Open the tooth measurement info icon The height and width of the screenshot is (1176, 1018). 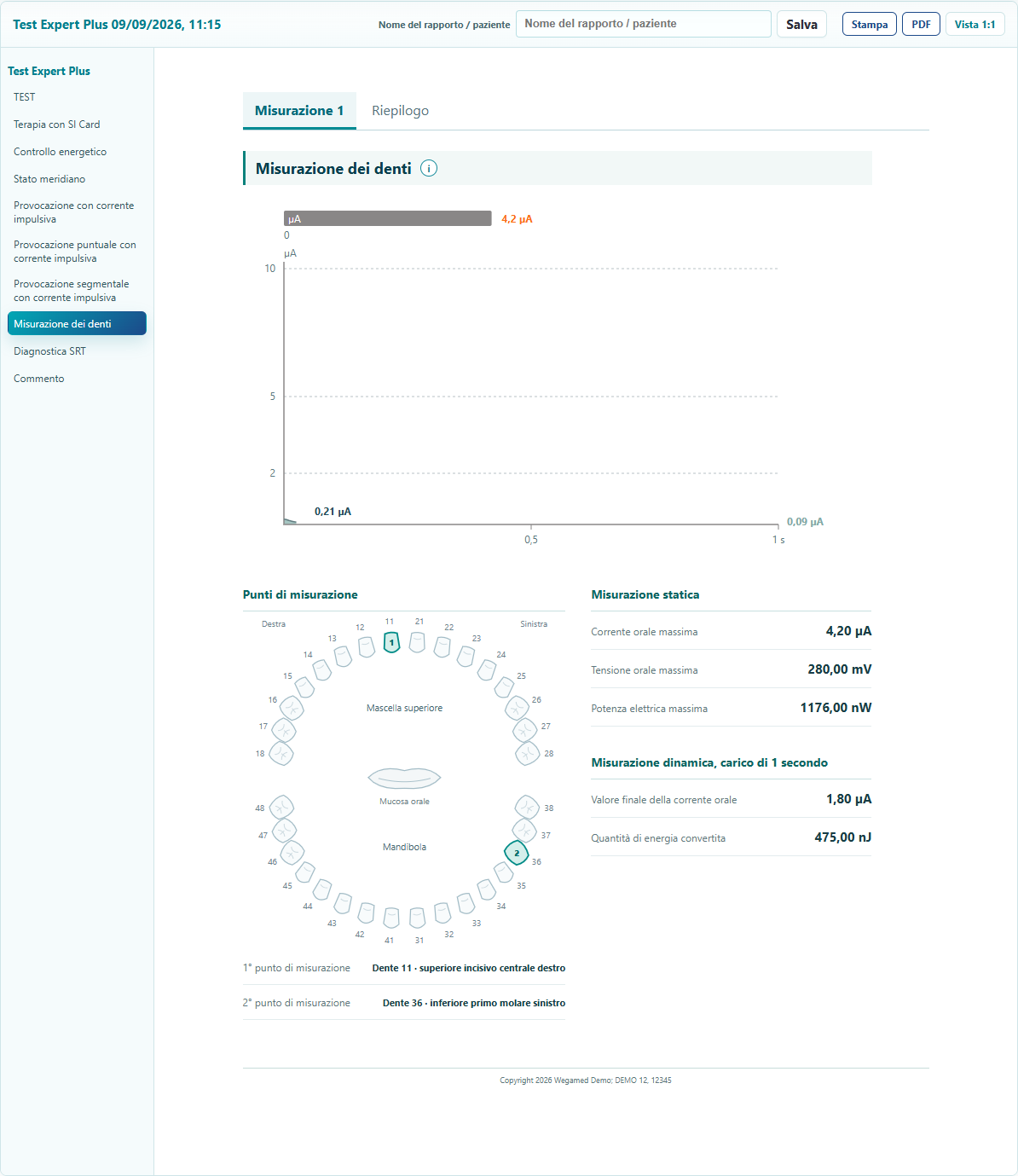coord(429,168)
